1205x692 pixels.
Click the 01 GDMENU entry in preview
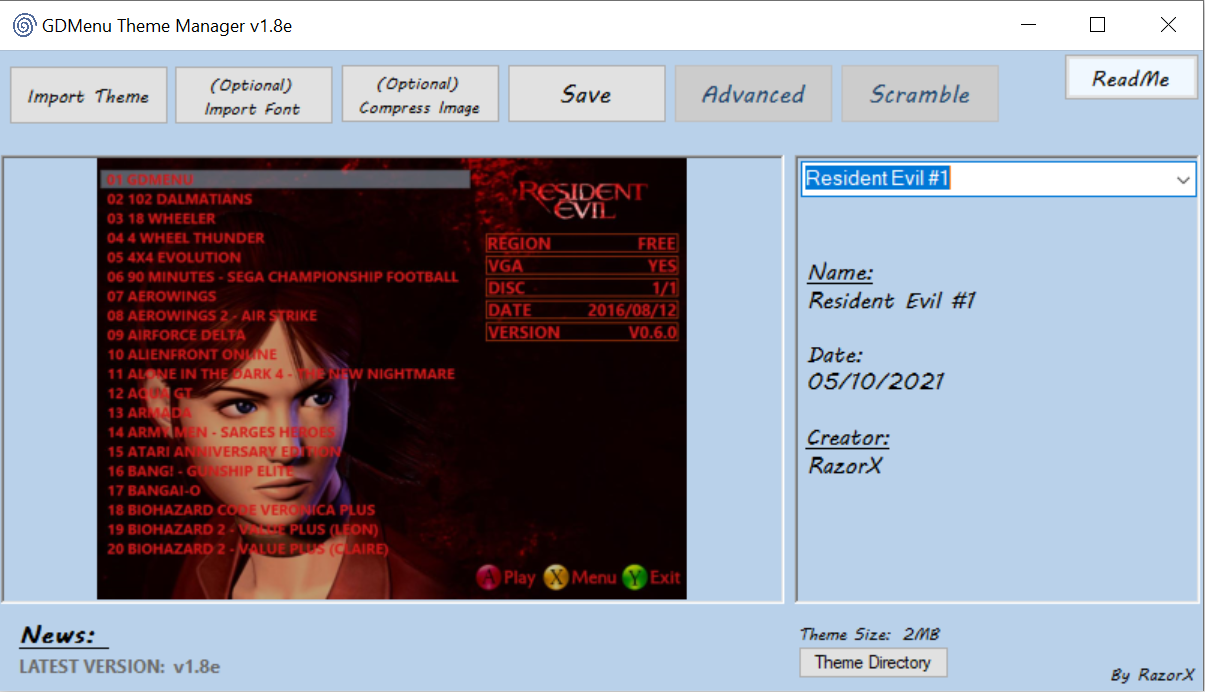(x=286, y=180)
